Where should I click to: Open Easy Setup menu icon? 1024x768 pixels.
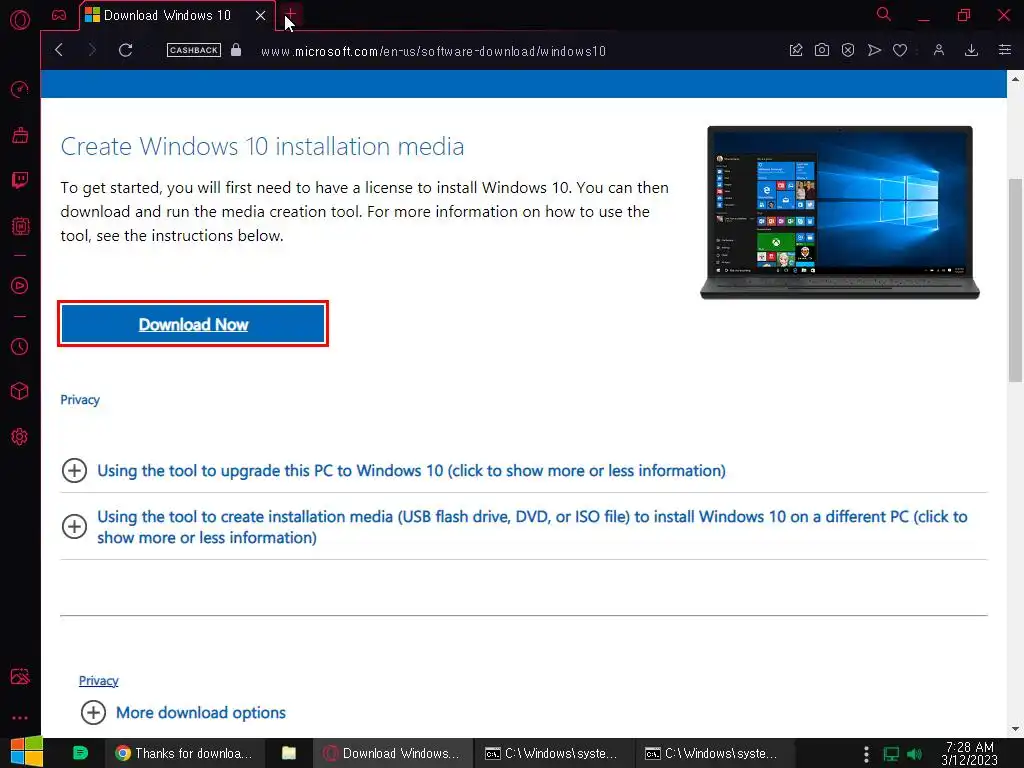coord(1004,50)
